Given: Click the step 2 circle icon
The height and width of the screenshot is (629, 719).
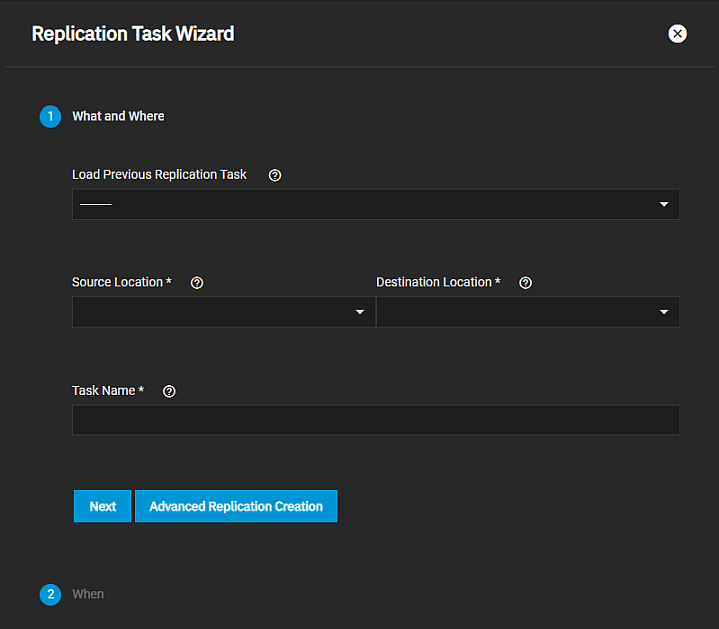Looking at the screenshot, I should point(51,595).
